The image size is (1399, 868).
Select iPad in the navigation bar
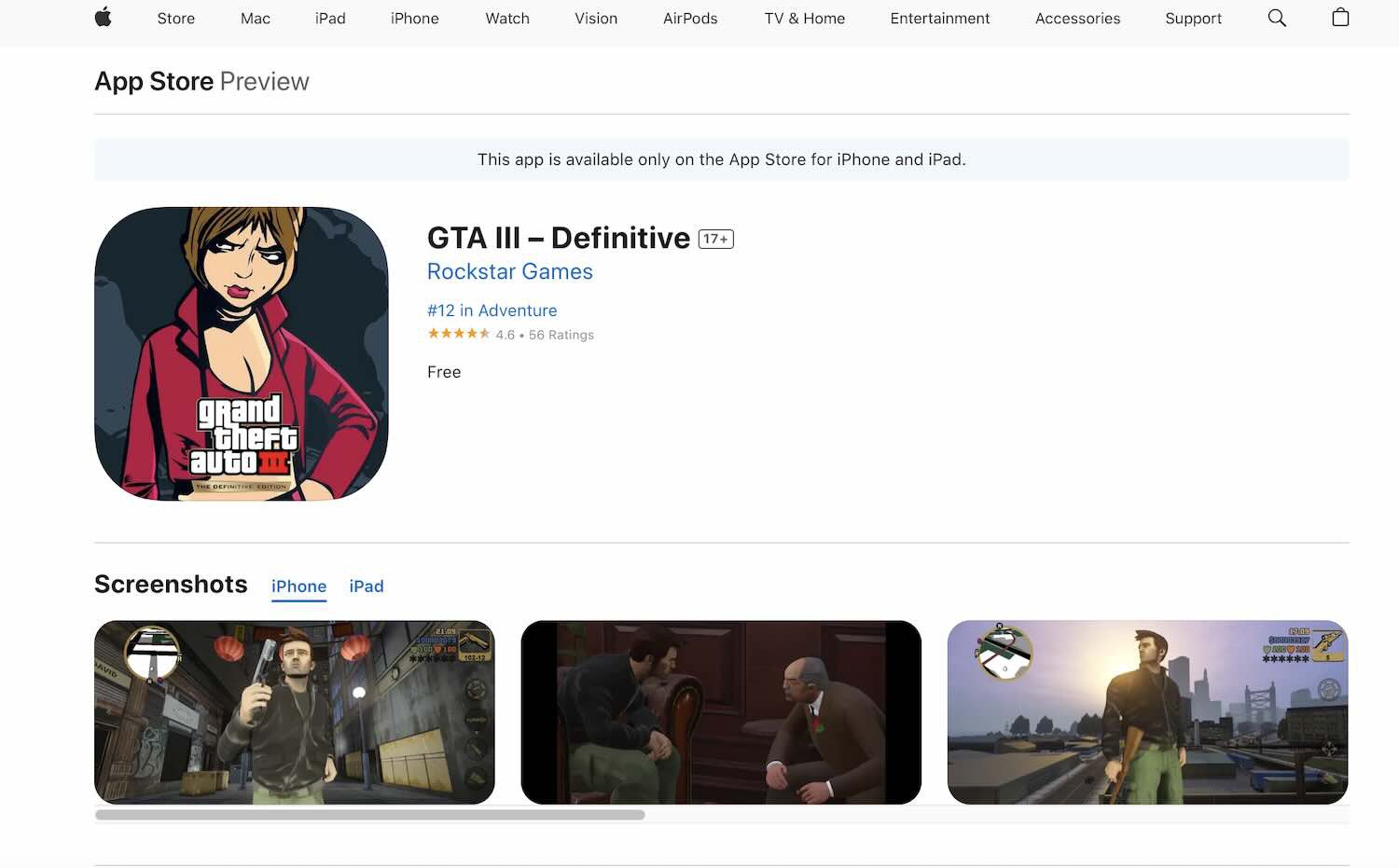click(330, 18)
